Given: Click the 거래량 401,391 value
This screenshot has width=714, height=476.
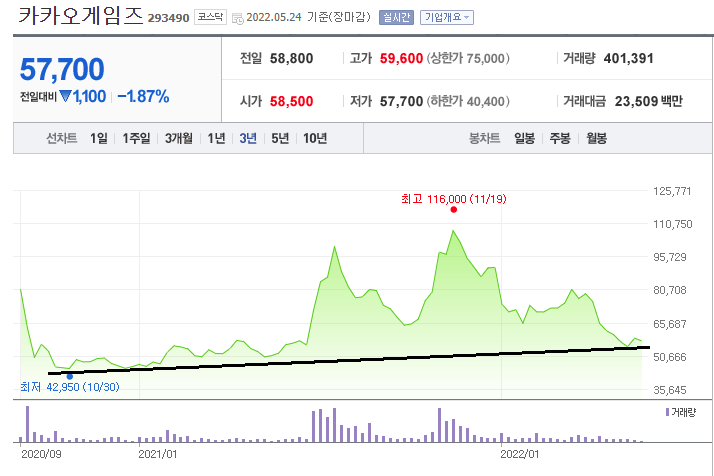Looking at the screenshot, I should [628, 58].
